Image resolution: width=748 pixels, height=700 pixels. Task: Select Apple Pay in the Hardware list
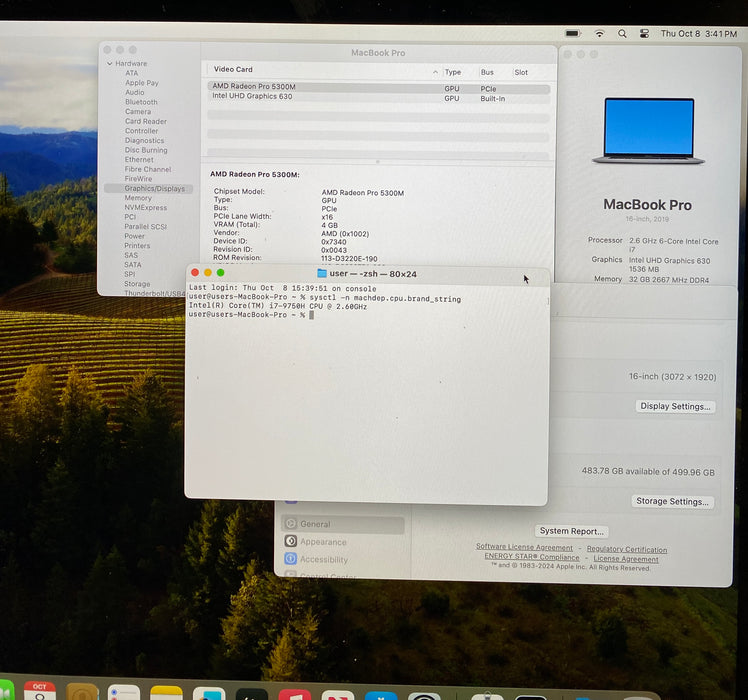(142, 83)
